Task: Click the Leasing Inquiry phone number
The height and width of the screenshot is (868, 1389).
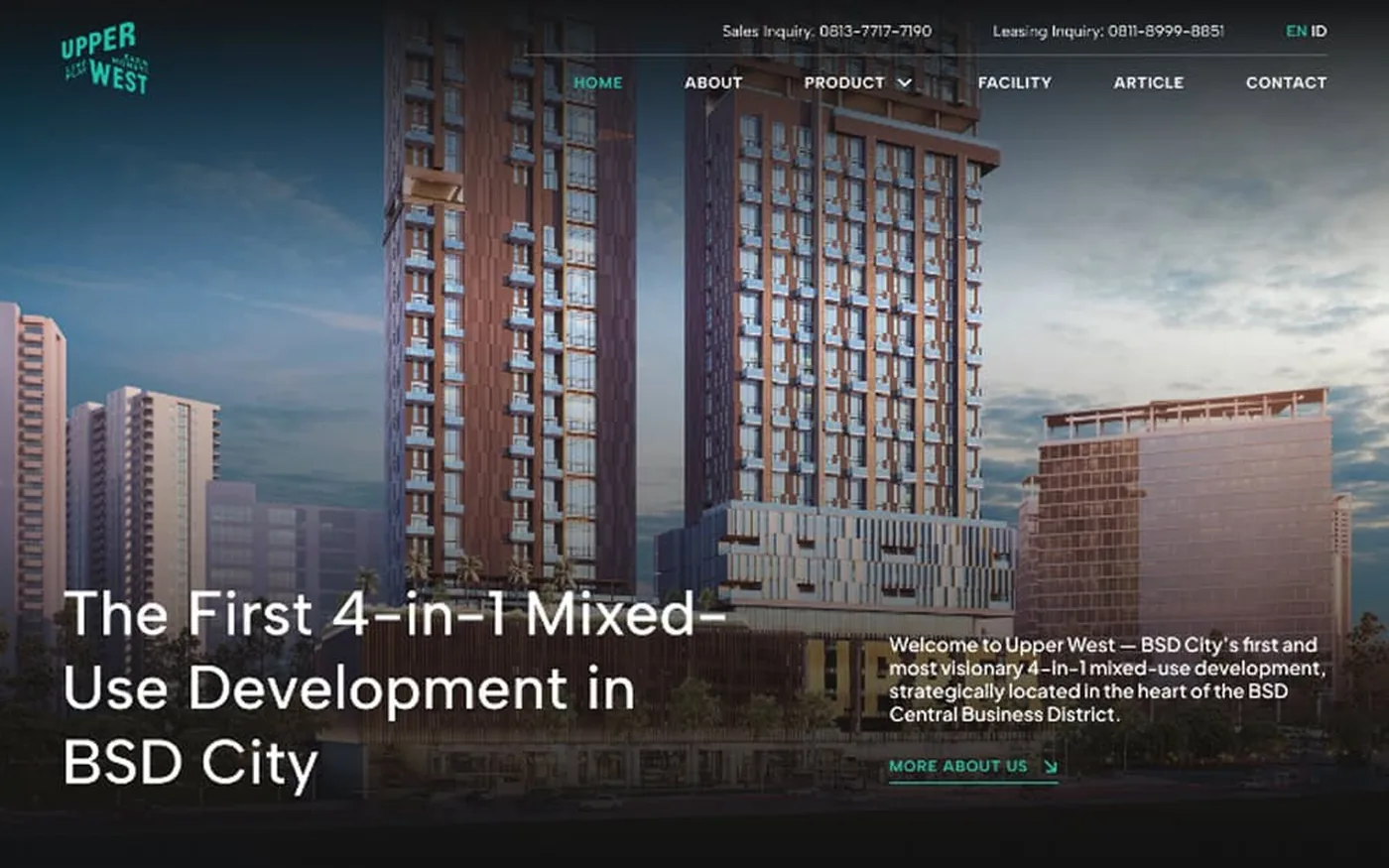Action: click(1166, 31)
